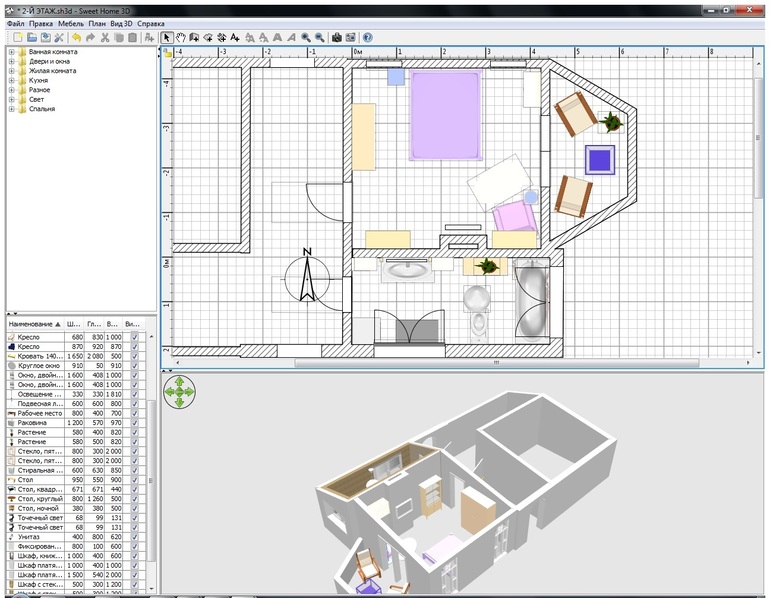The height and width of the screenshot is (598, 770).
Task: Select the create walls tool
Action: tap(194, 37)
